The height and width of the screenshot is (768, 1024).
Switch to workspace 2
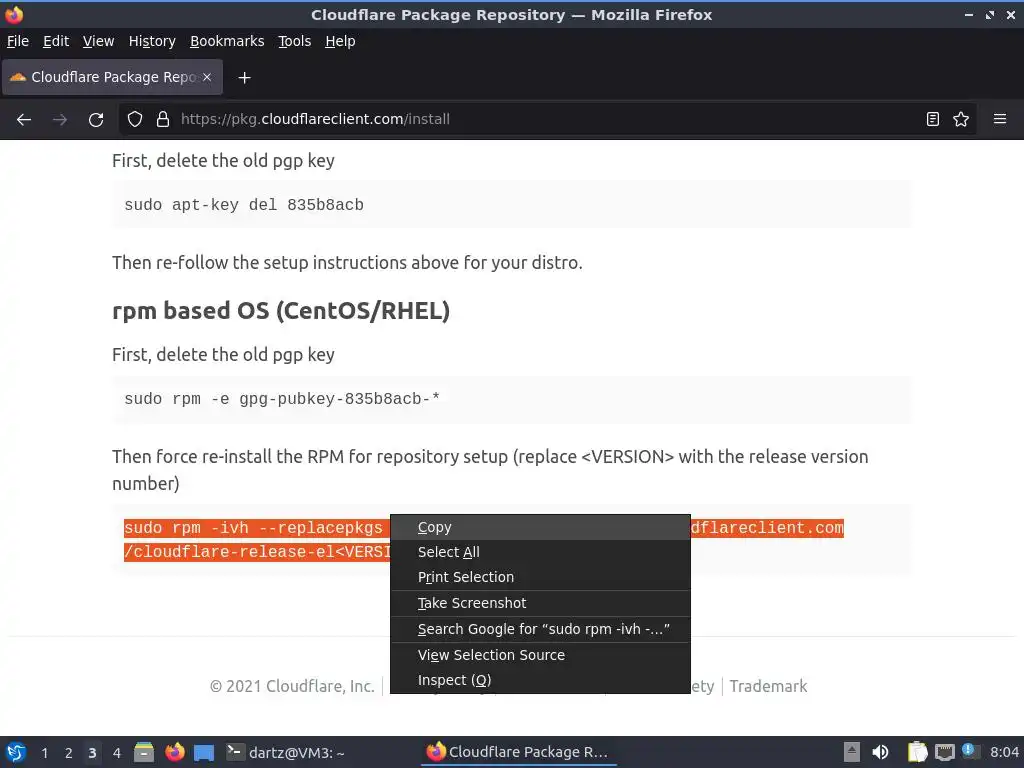pos(69,753)
